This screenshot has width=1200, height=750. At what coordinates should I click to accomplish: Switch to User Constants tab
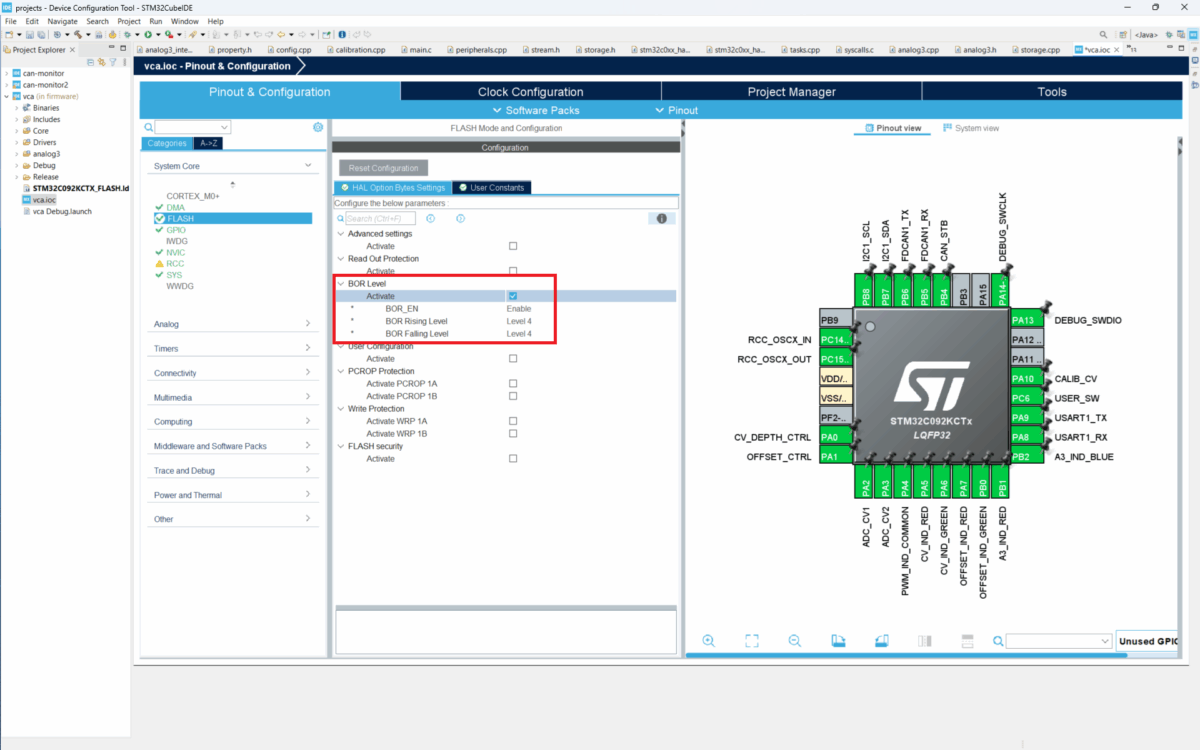pyautogui.click(x=491, y=188)
